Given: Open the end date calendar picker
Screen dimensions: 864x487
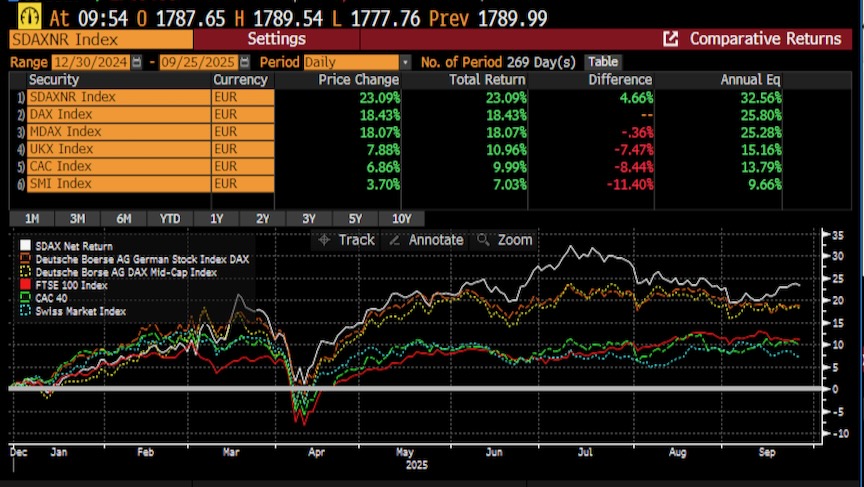Looking at the screenshot, I should click(219, 62).
